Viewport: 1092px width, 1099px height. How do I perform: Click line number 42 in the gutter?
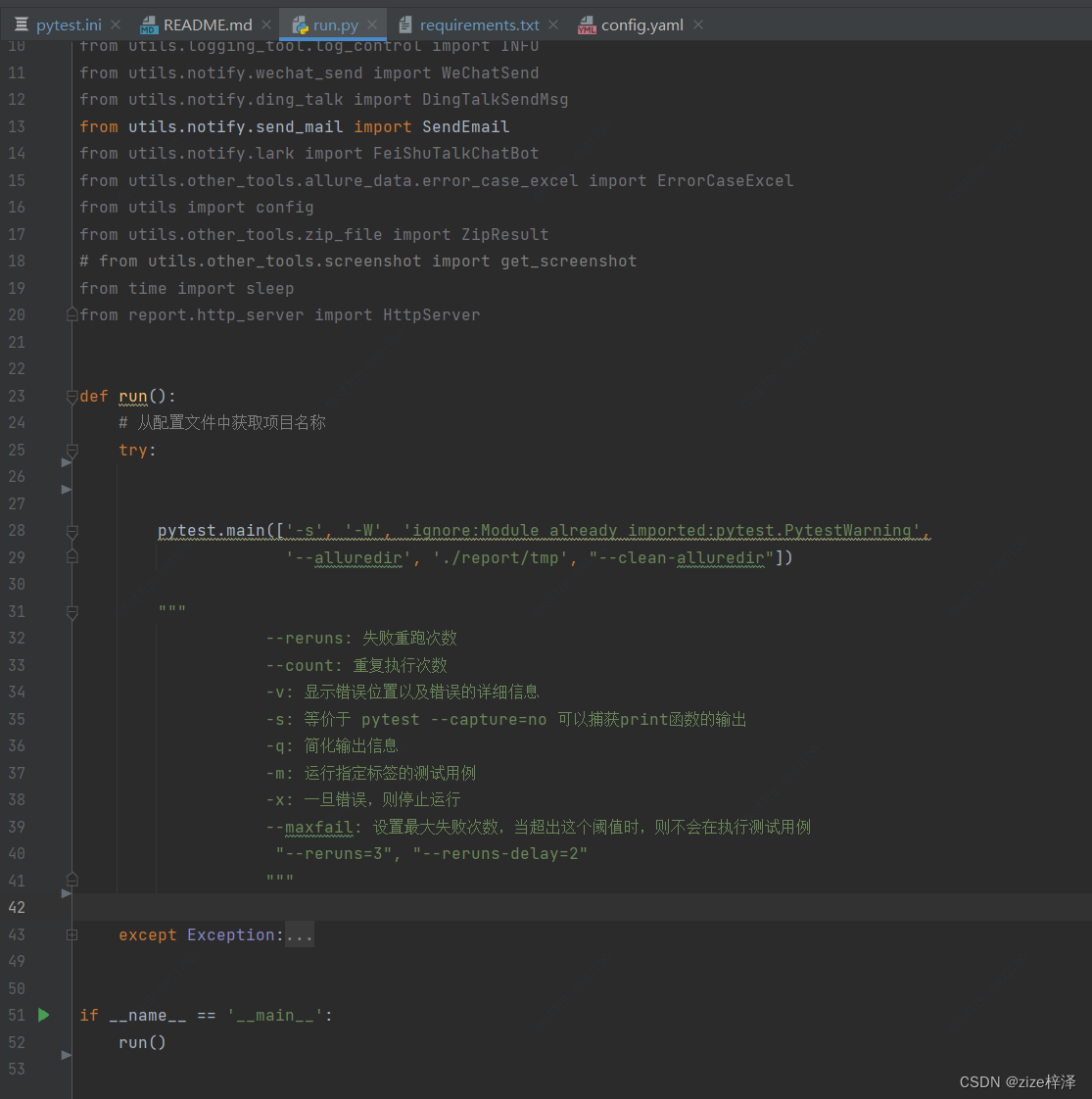(x=17, y=908)
